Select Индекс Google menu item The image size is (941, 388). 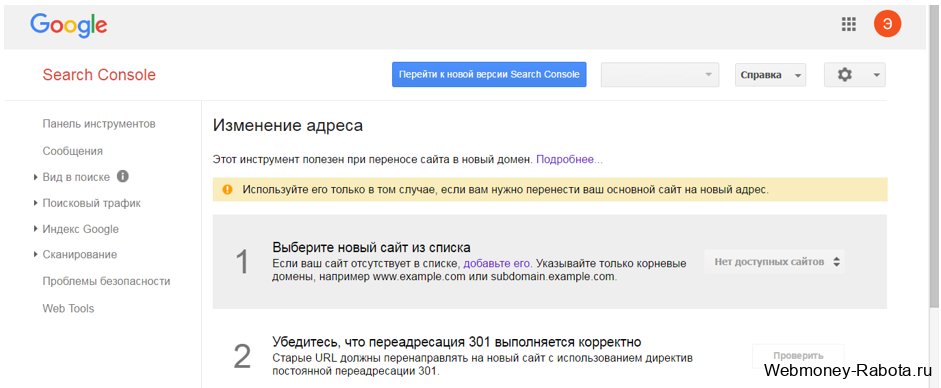(80, 229)
